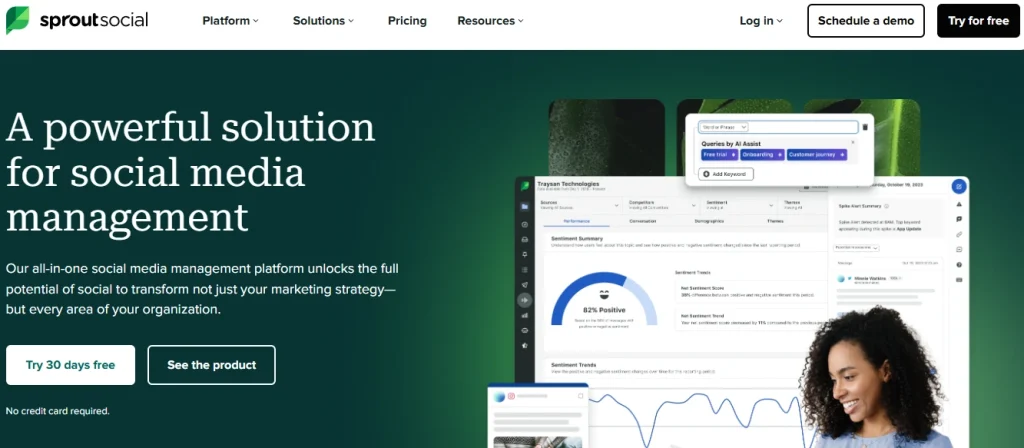The width and height of the screenshot is (1024, 448).
Task: Open the inbox tray icon in dashboard sidebar
Action: (524, 238)
